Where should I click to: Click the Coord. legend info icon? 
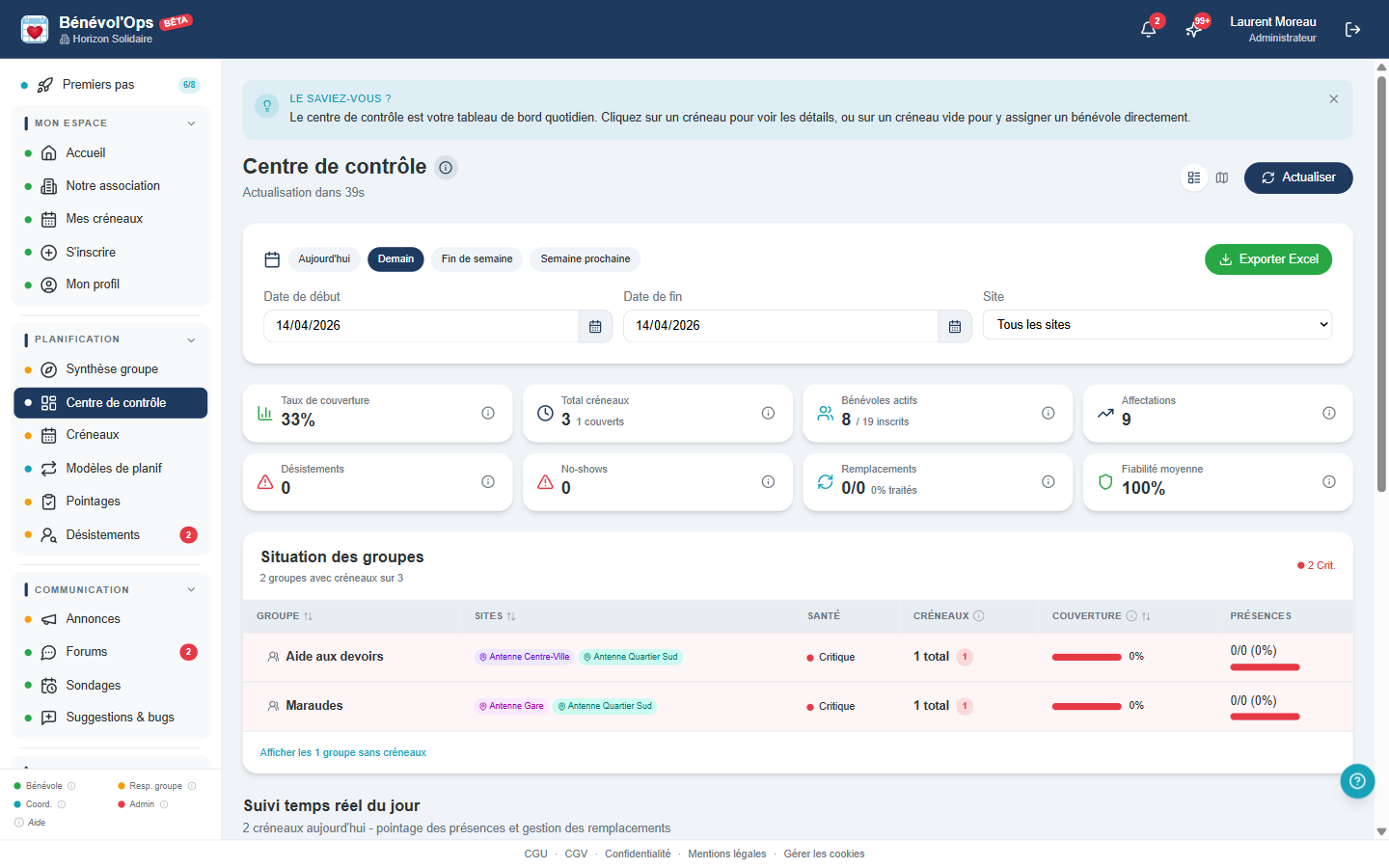(62, 804)
